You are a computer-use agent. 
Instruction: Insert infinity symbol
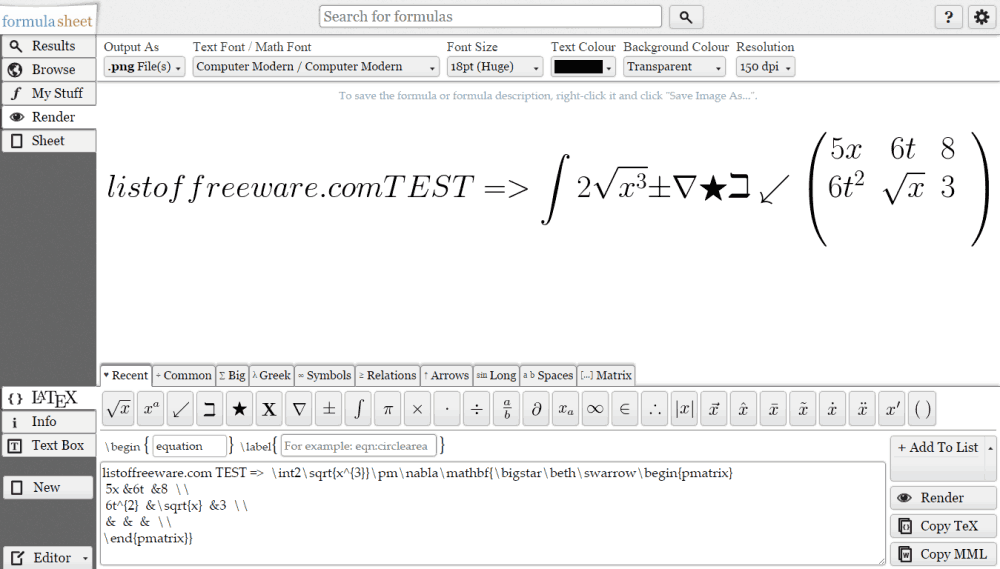[x=596, y=409]
